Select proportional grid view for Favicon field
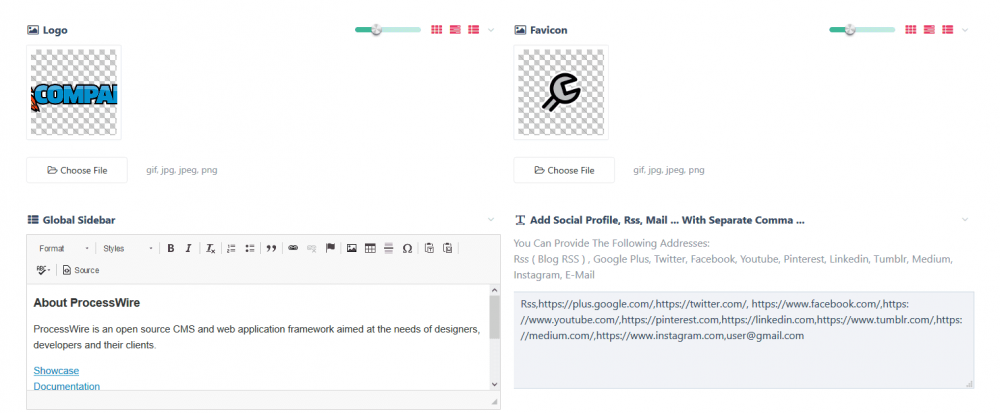The image size is (1000, 413). 929,29
